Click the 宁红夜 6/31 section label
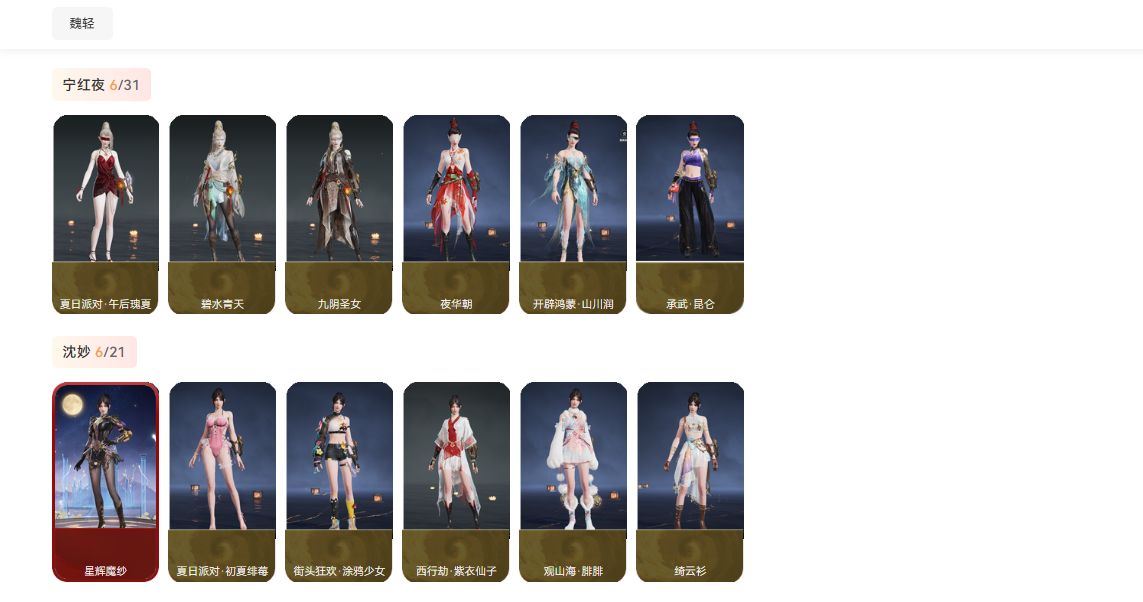The height and width of the screenshot is (602, 1143). coord(101,85)
